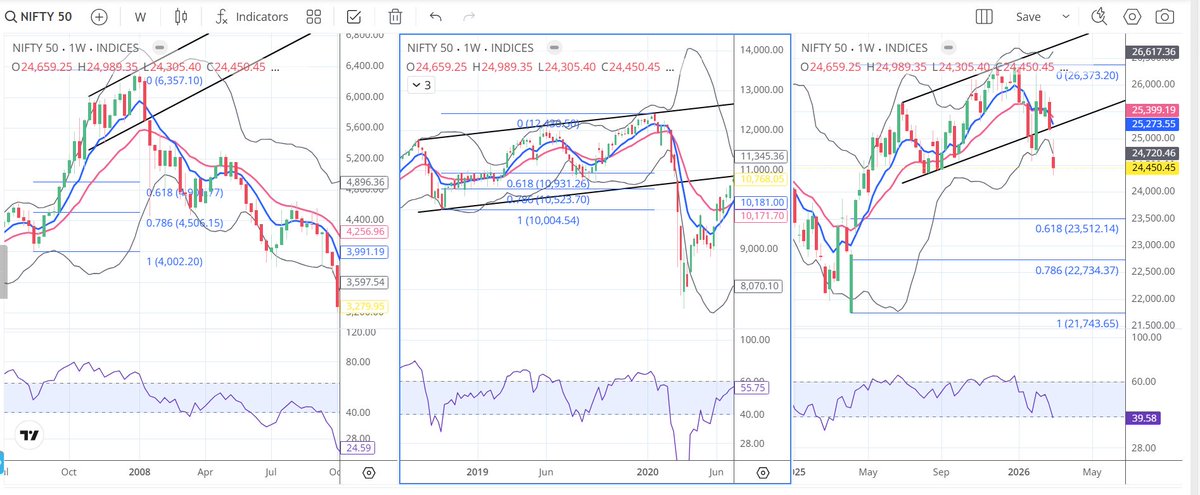Click the 2026 time axis label
This screenshot has height=495, width=1200.
pyautogui.click(x=1018, y=471)
